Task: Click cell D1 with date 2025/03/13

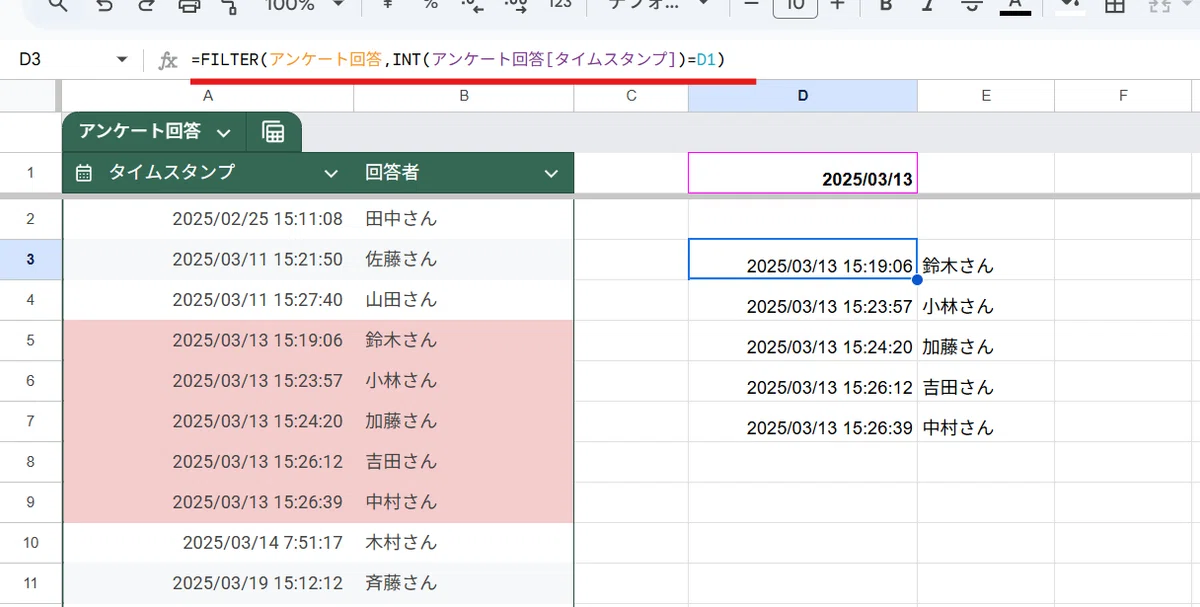Action: [803, 173]
